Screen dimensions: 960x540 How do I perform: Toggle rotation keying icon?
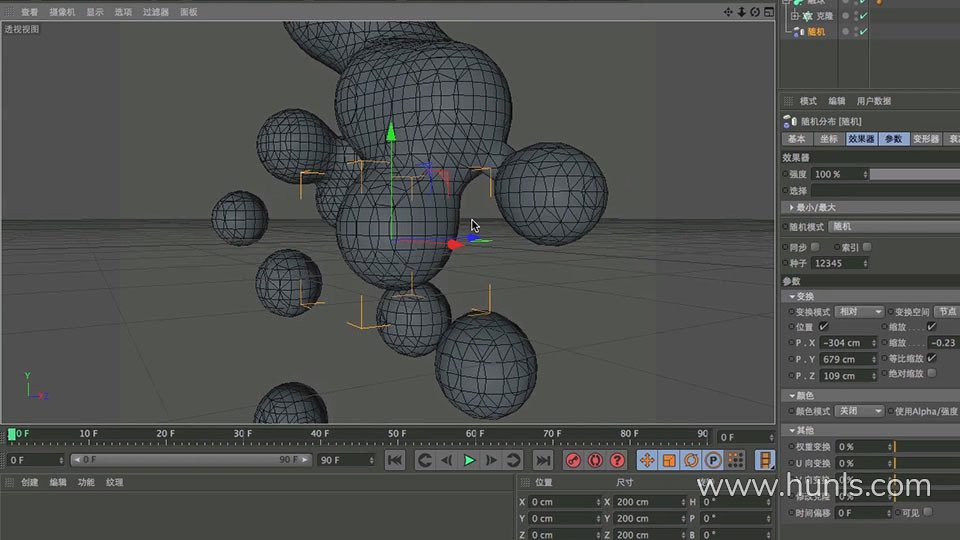click(691, 460)
